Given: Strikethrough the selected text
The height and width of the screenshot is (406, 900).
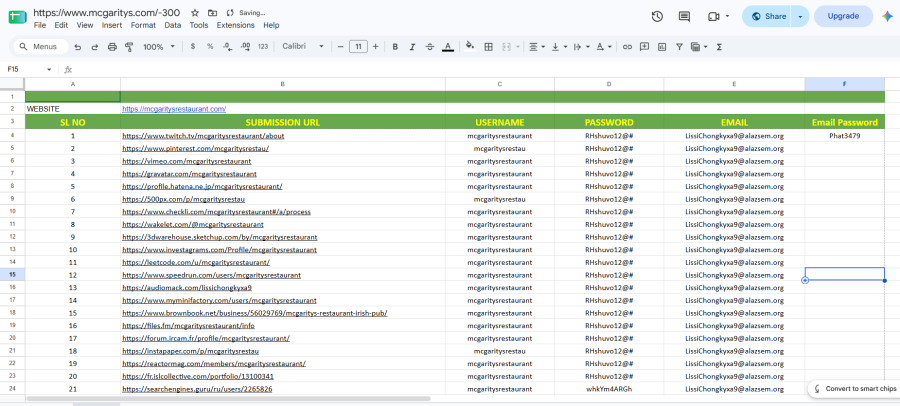Looking at the screenshot, I should (430, 47).
